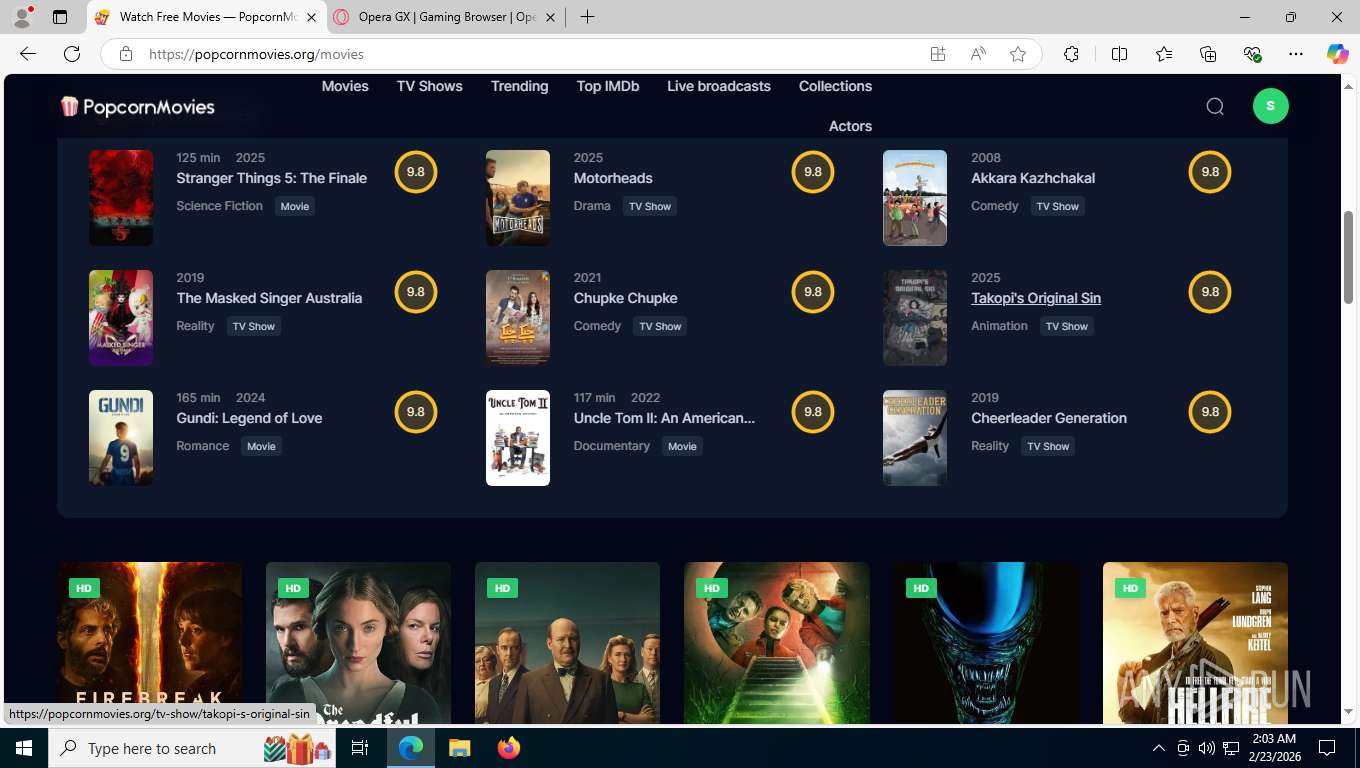Open the Settings and more ellipsis
Viewport: 1360px width, 768px height.
[1296, 54]
